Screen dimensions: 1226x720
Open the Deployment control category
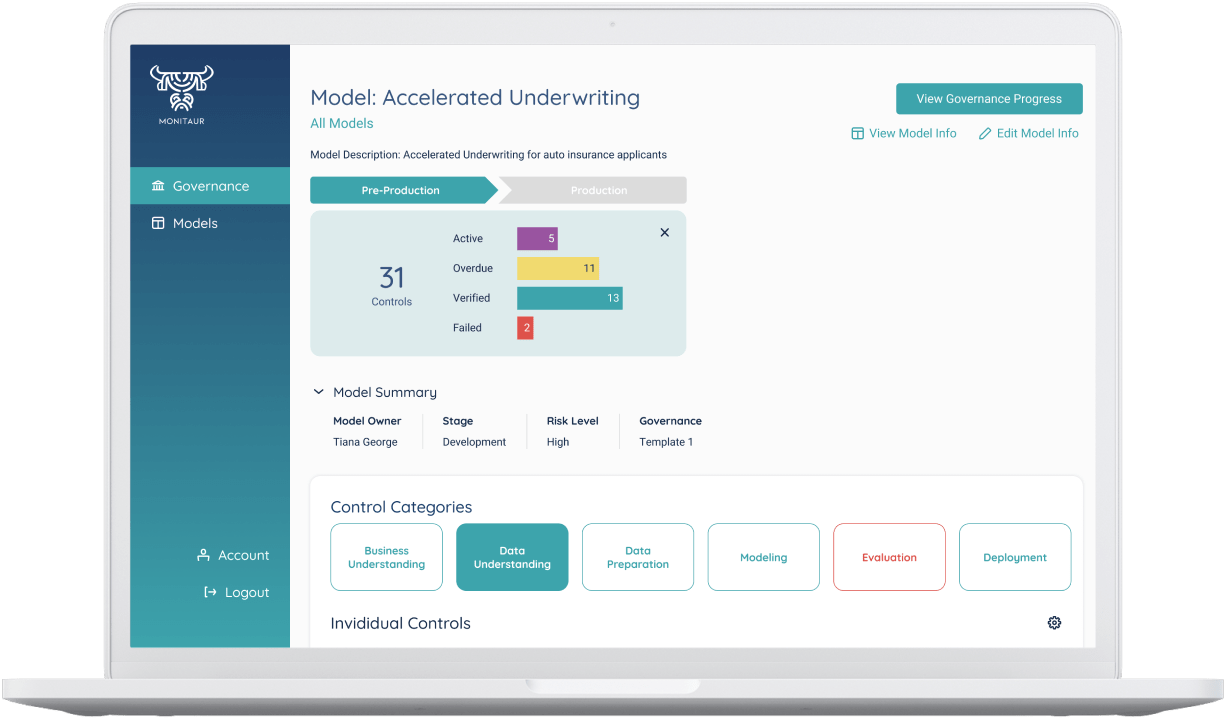[1015, 557]
